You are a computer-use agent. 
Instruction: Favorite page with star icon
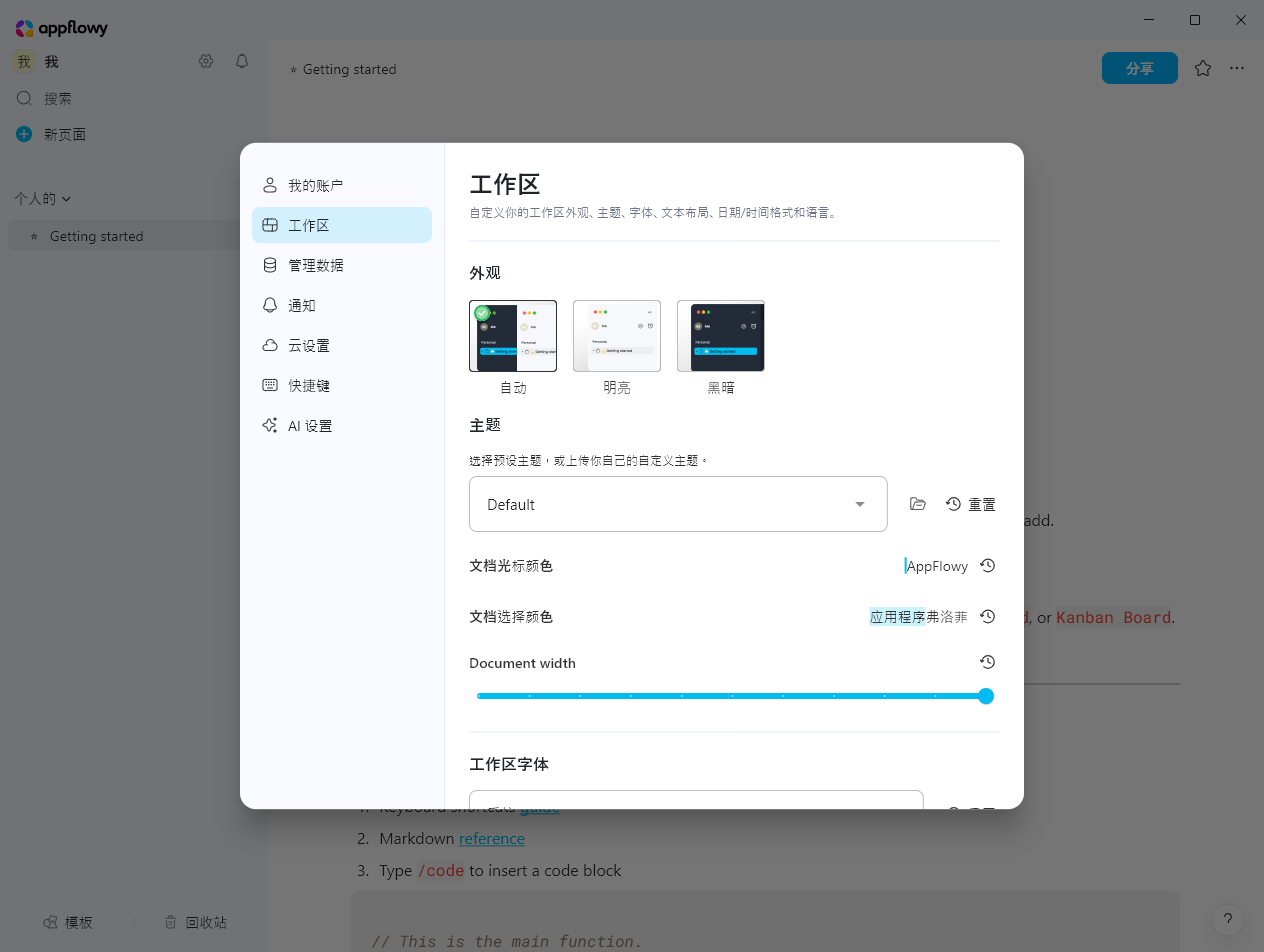(1203, 68)
